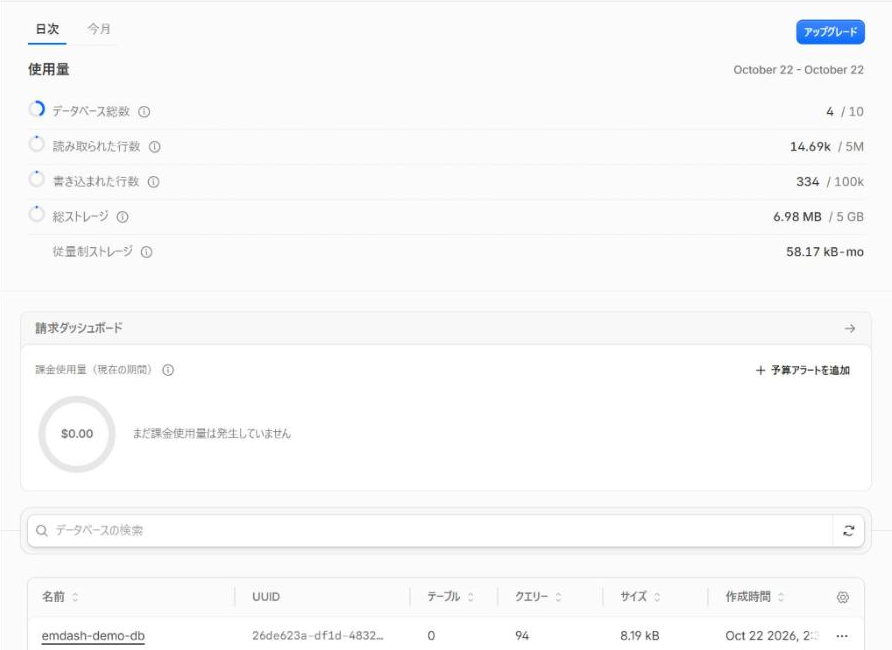Click the Oct 22 2026 creation time cell
The image size is (892, 650).
point(773,636)
